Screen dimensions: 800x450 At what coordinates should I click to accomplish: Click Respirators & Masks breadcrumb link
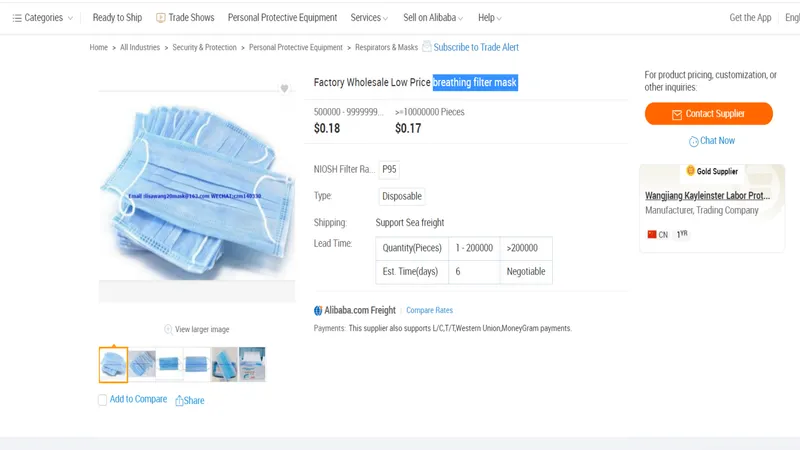[387, 47]
